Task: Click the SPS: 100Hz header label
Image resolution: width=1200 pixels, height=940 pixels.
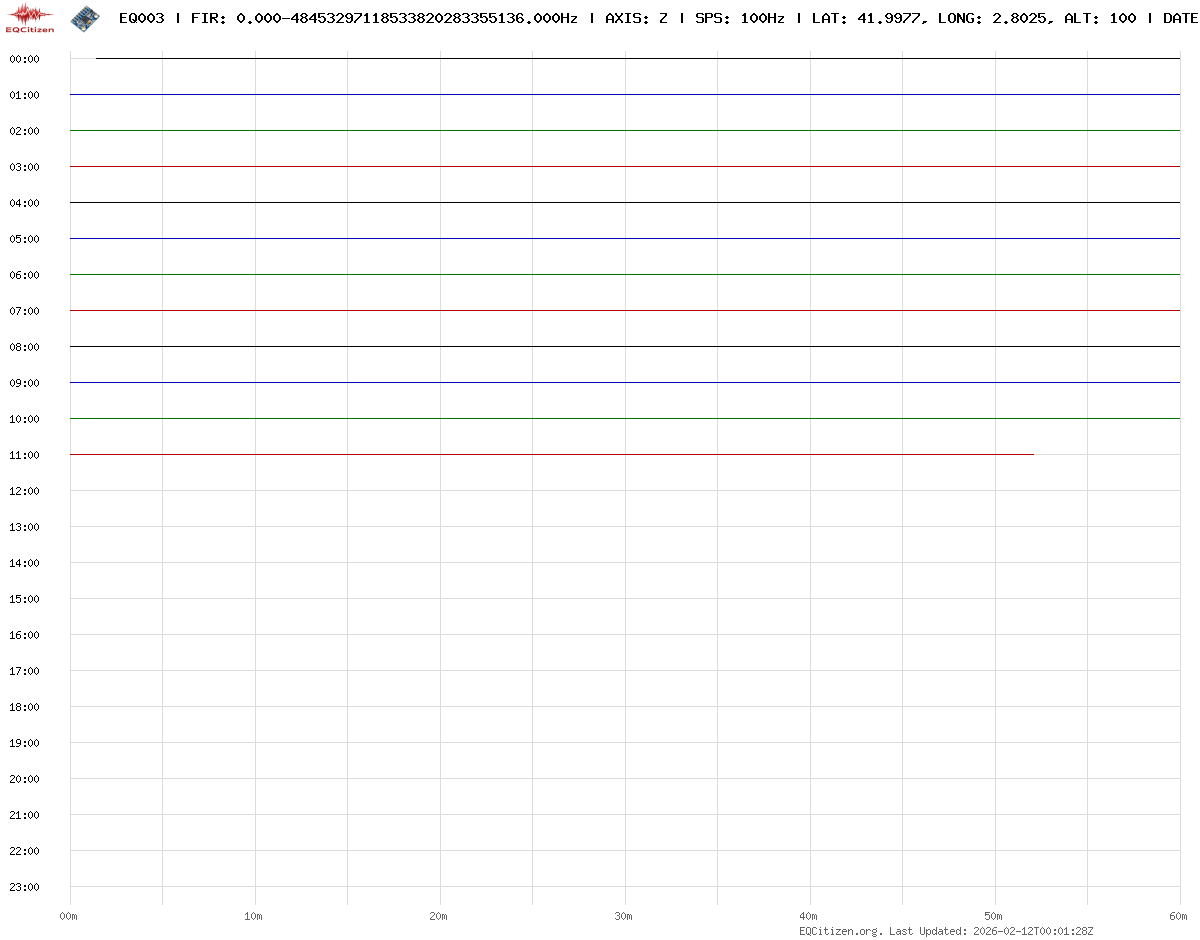Action: point(739,18)
